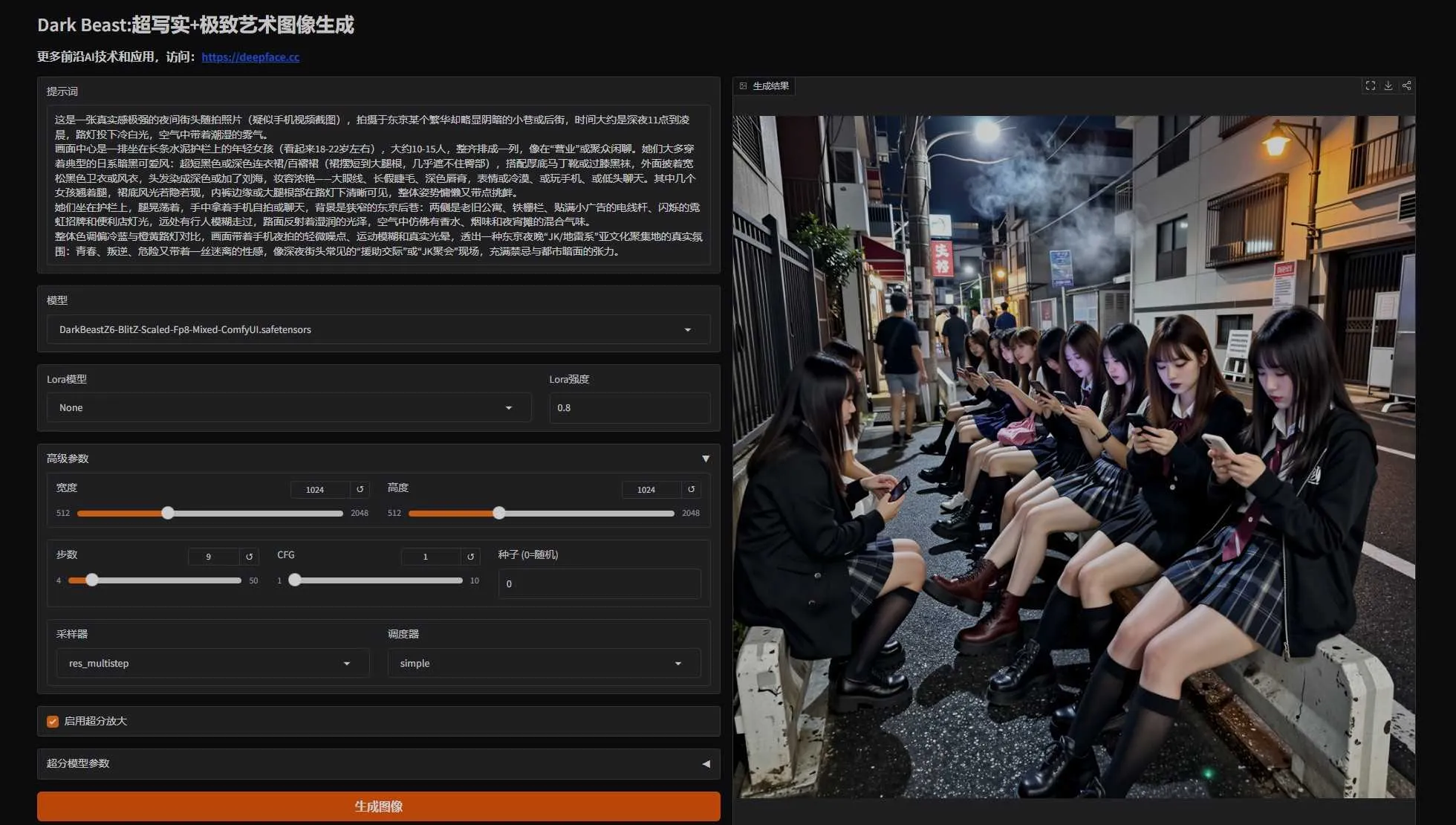Screen dimensions: 1456x825
Task: Click the share icon in the result panel
Action: (1406, 85)
